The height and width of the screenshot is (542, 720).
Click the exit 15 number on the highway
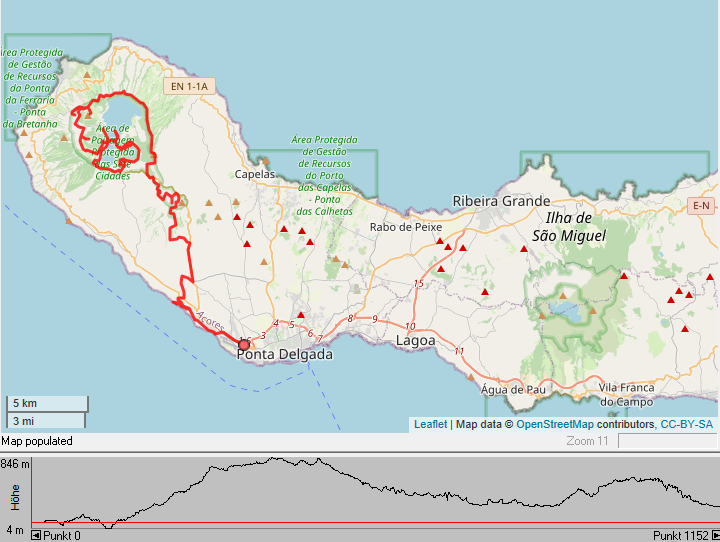(418, 285)
